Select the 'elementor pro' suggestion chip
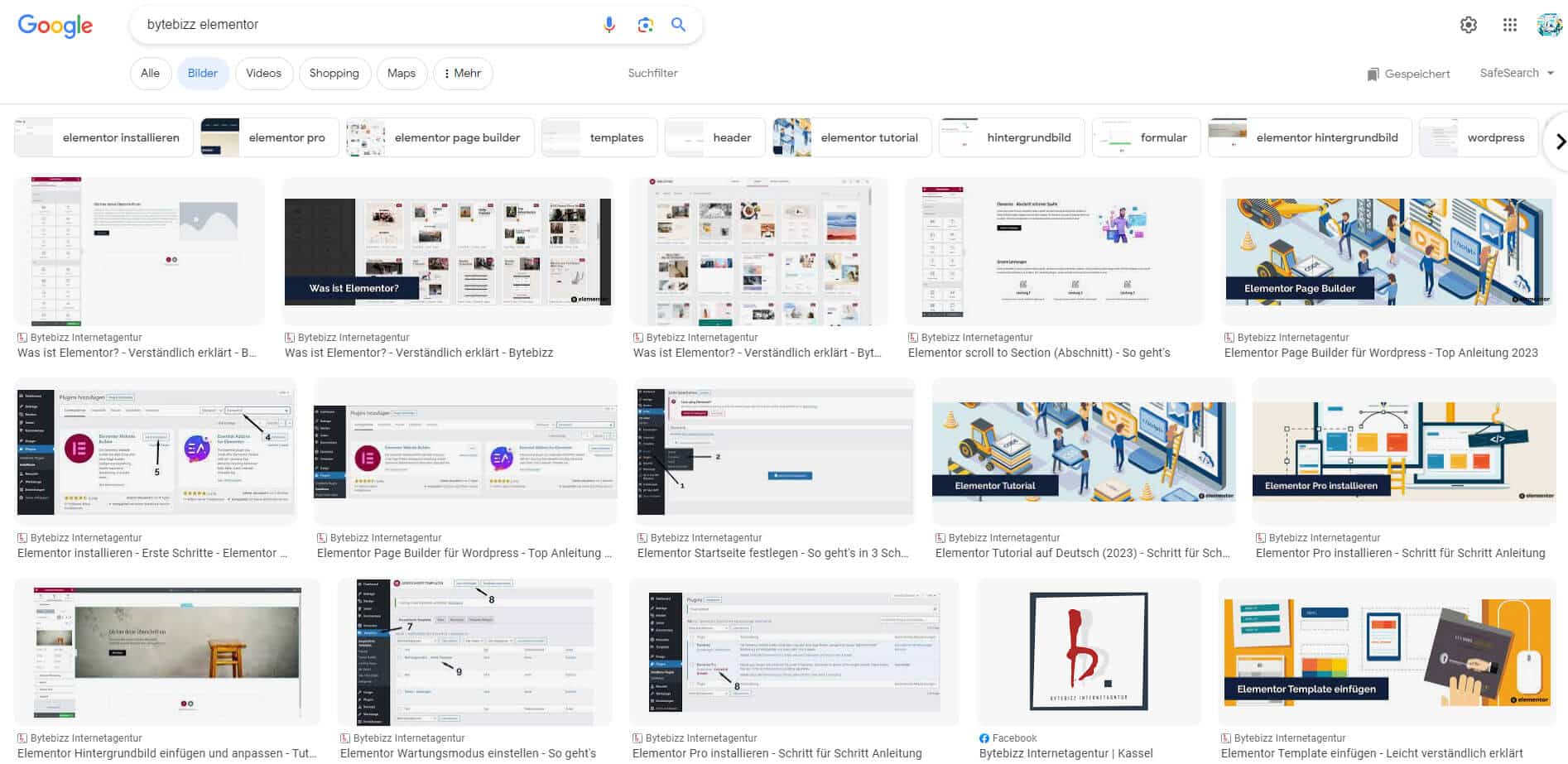Screen dimensions: 1568x764 tap(270, 137)
